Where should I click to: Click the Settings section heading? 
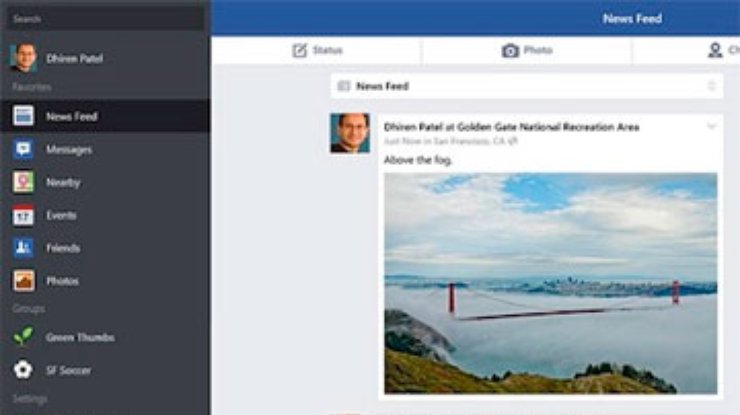tap(30, 399)
